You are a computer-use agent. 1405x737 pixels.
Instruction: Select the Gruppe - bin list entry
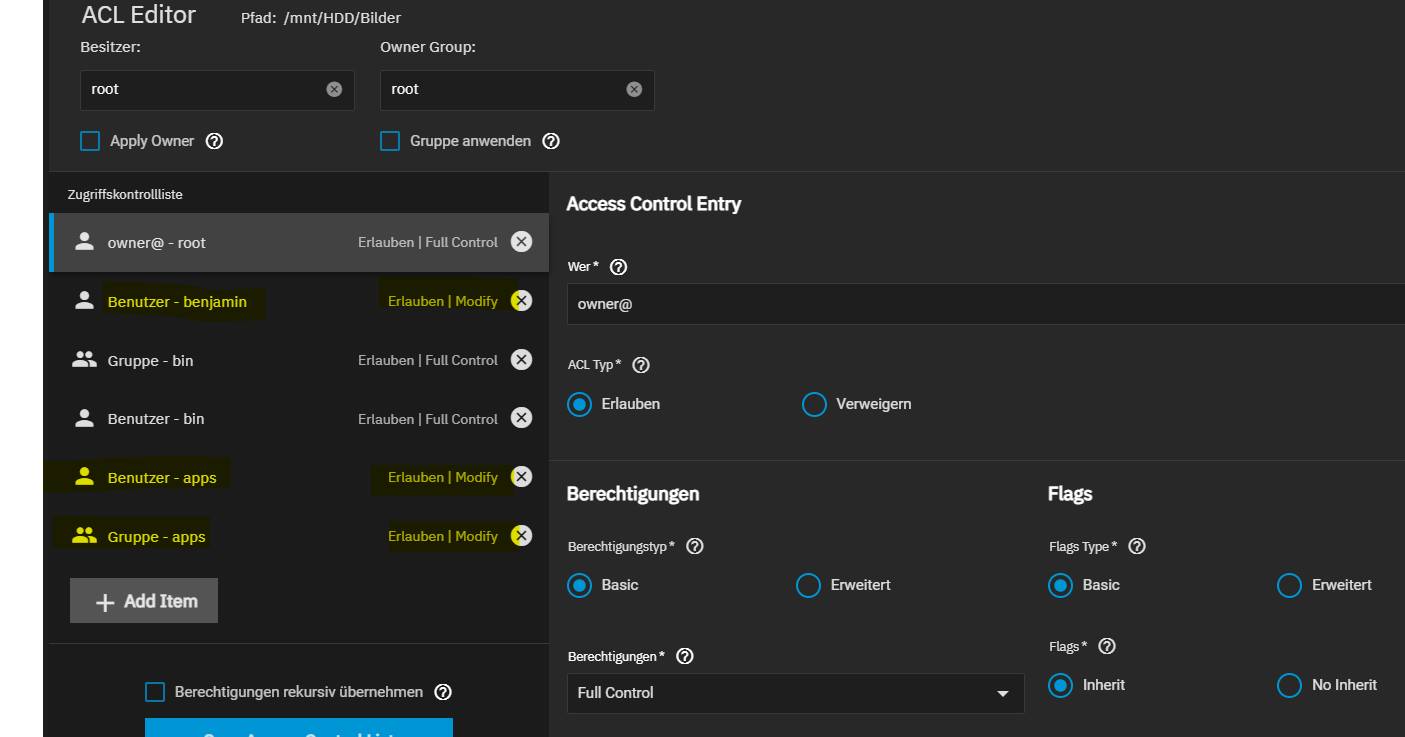pyautogui.click(x=299, y=360)
